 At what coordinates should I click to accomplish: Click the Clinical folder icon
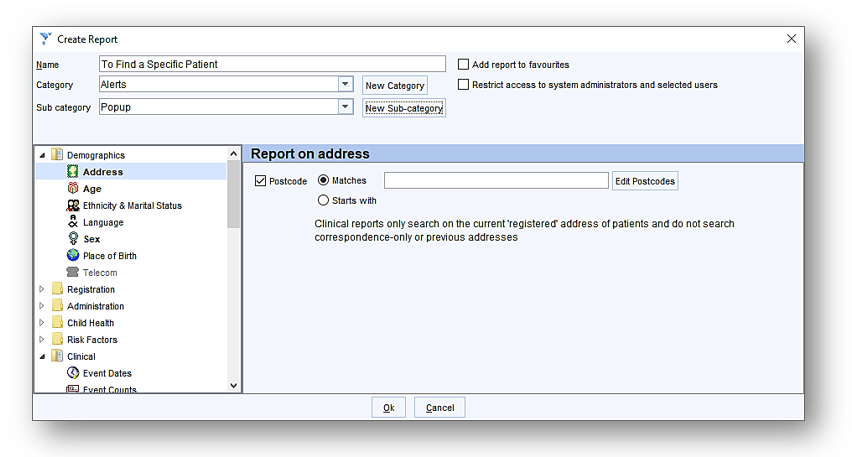pos(57,356)
